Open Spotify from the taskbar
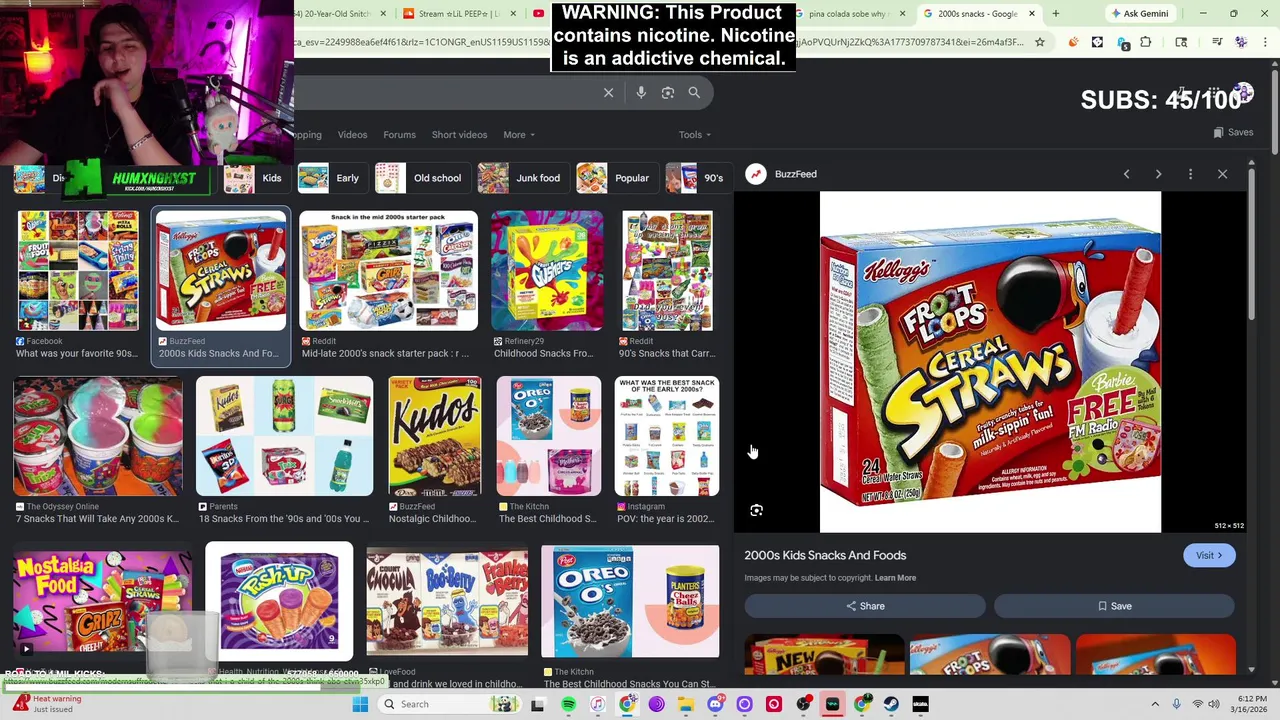 (x=568, y=704)
